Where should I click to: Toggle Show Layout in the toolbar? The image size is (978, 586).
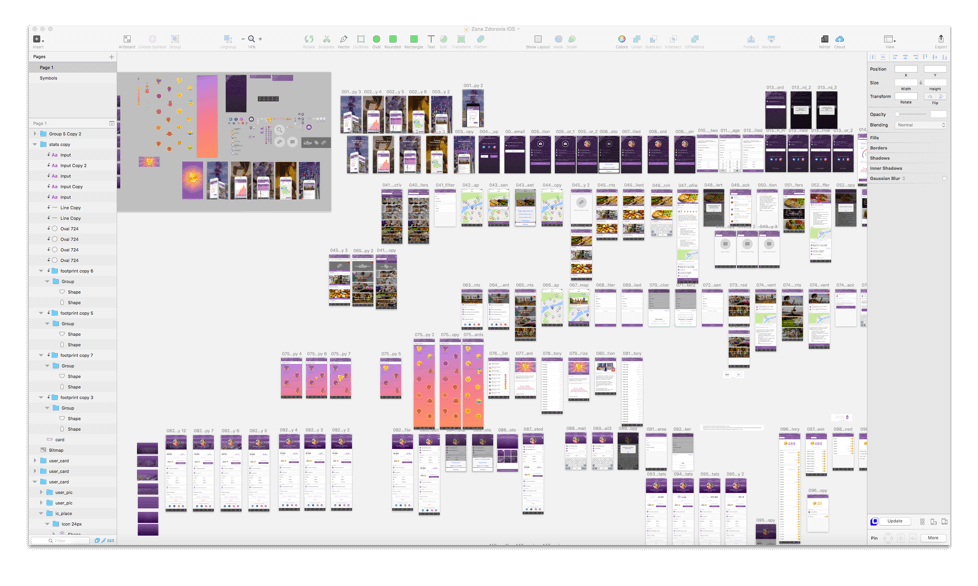coord(538,40)
